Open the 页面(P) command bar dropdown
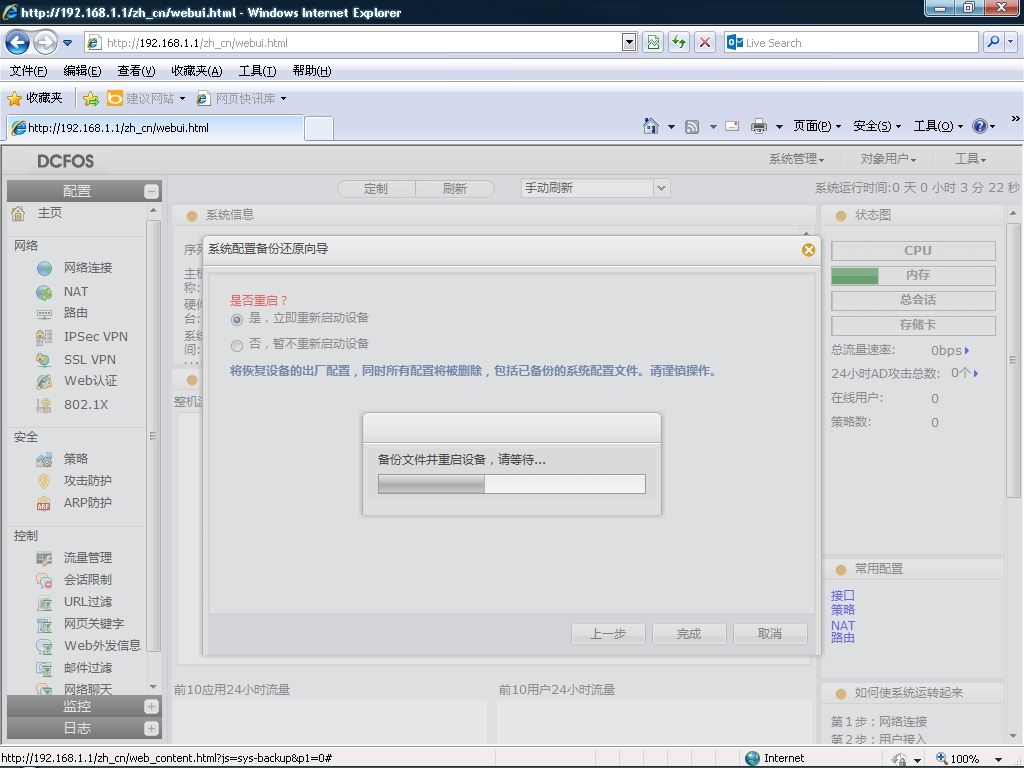Screen dimensions: 1024x768 click(817, 126)
